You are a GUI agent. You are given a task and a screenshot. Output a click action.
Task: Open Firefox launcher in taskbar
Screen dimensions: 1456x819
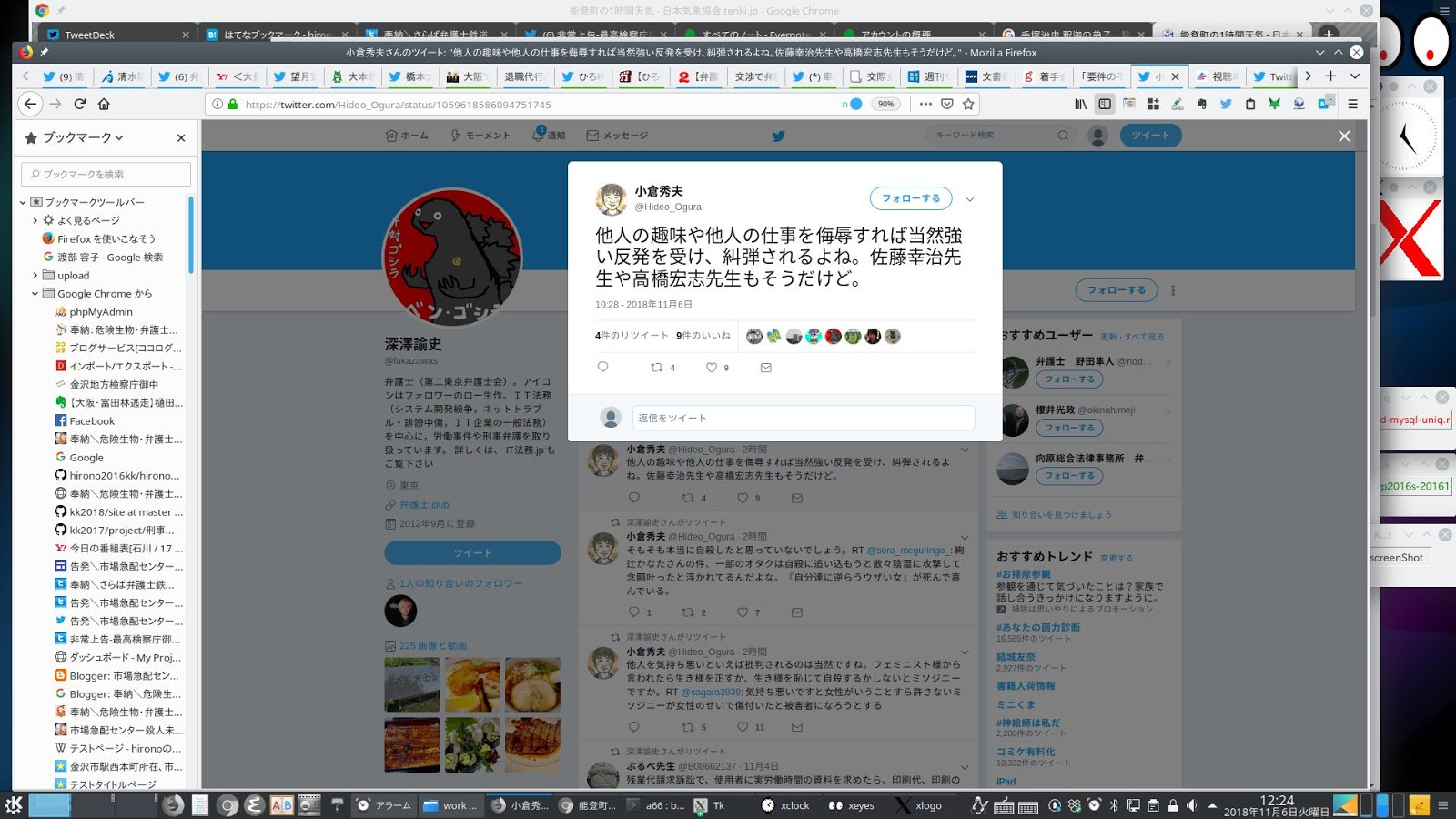(173, 804)
